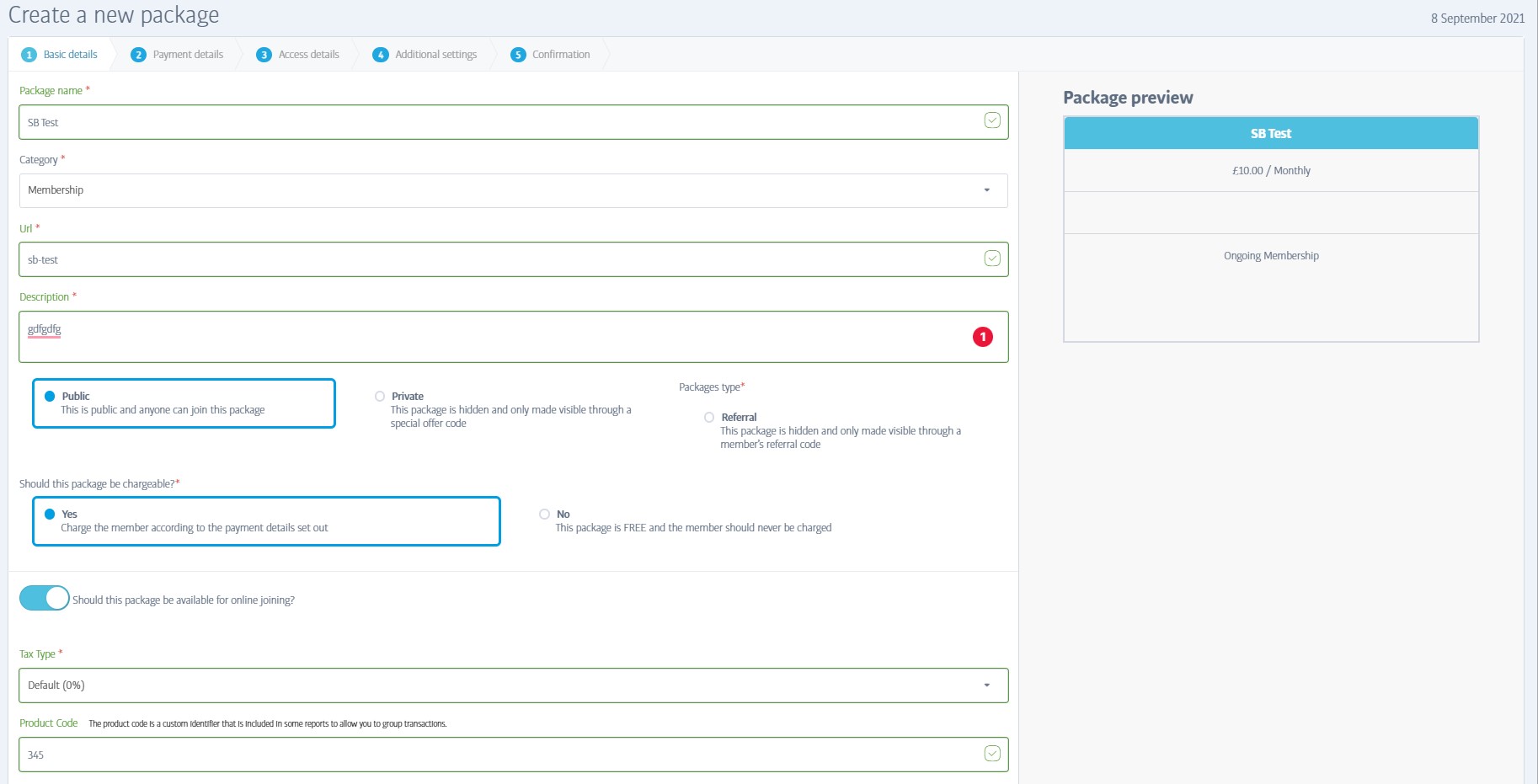This screenshot has width=1538, height=784.
Task: Click the Ongoing Membership preview text
Action: pos(1271,255)
